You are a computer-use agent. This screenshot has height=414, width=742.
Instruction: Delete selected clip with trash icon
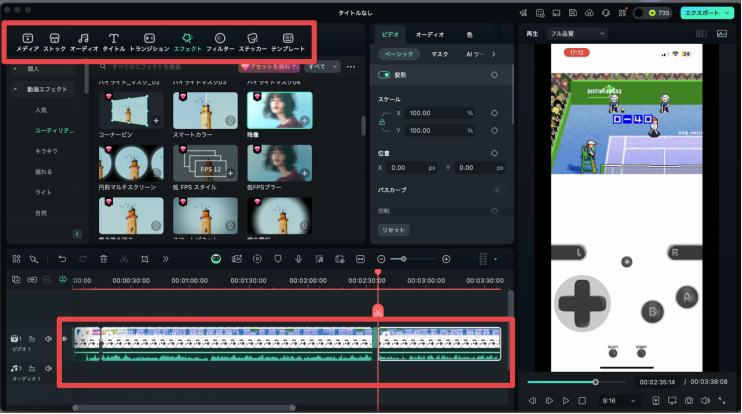[103, 259]
